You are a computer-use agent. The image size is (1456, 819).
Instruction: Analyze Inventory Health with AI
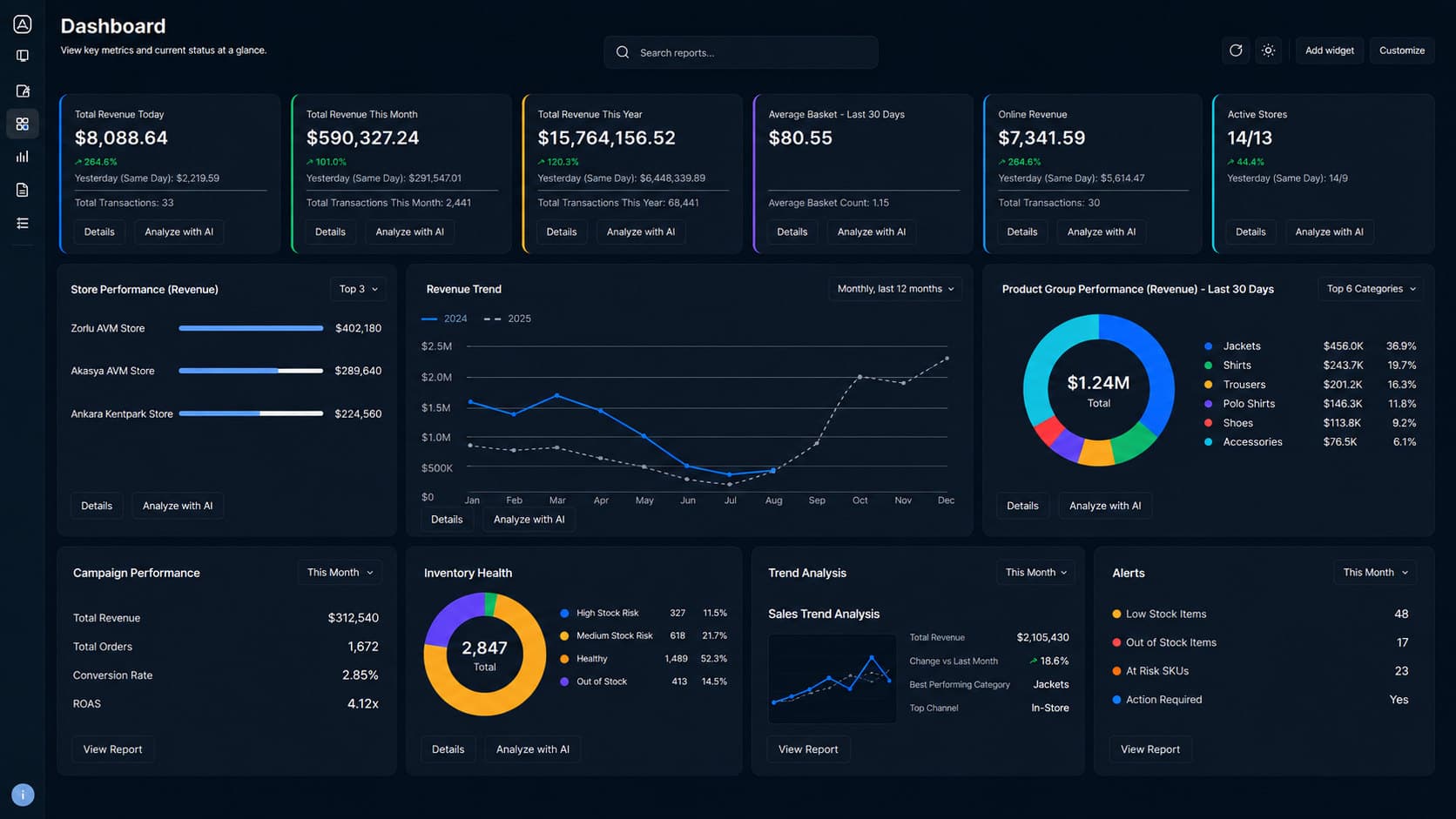tap(533, 749)
